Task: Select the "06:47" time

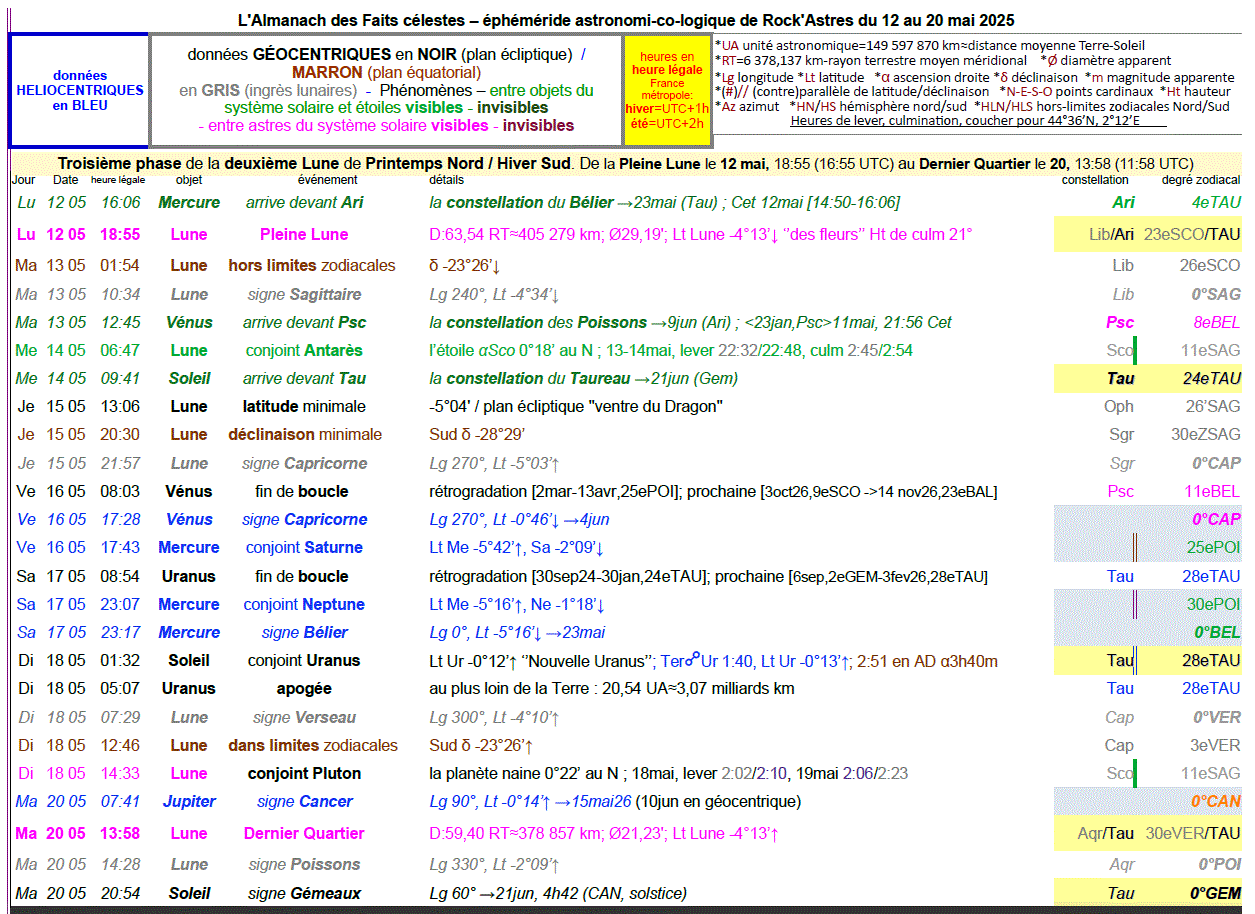Action: 120,350
